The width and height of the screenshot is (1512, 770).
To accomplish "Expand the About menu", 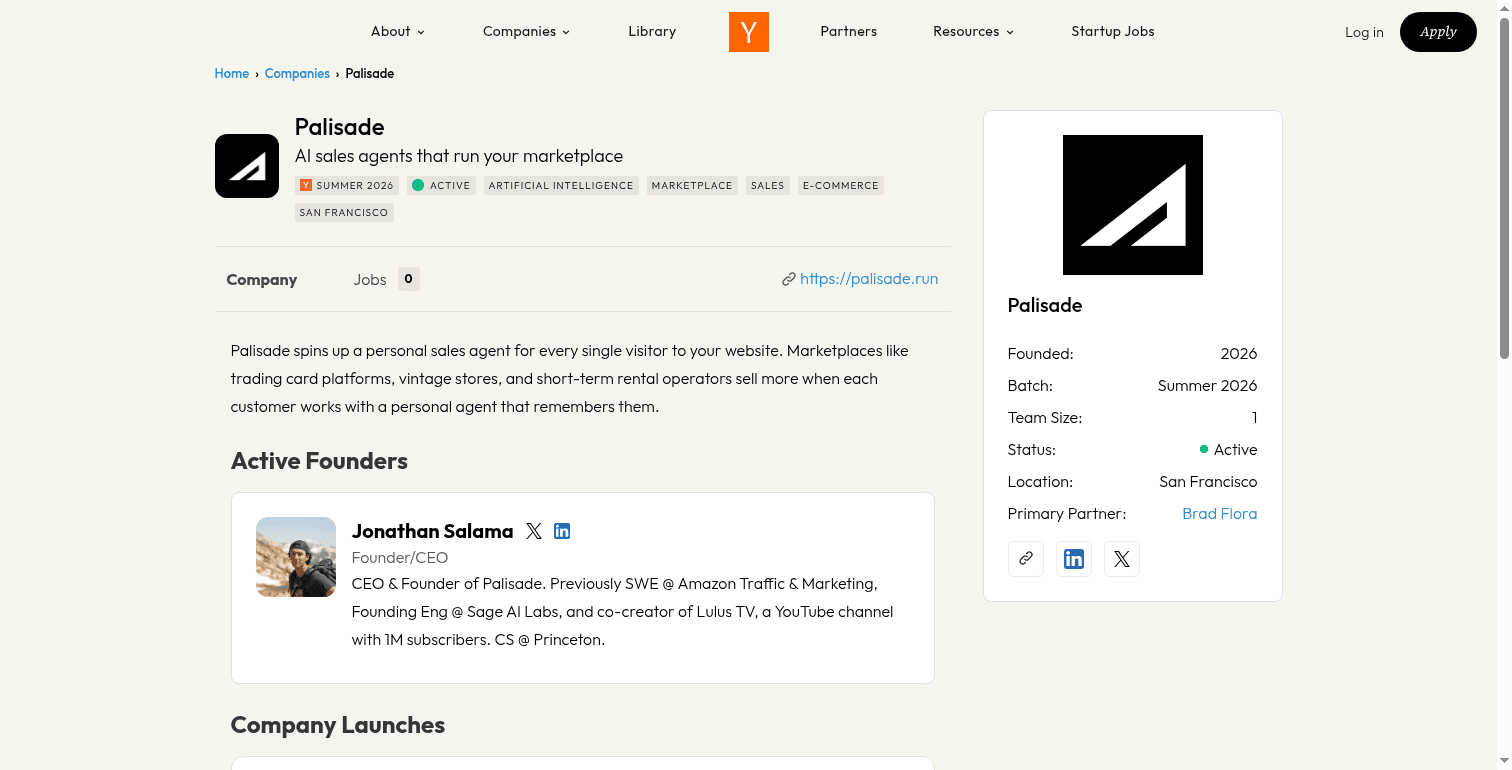I will (398, 31).
